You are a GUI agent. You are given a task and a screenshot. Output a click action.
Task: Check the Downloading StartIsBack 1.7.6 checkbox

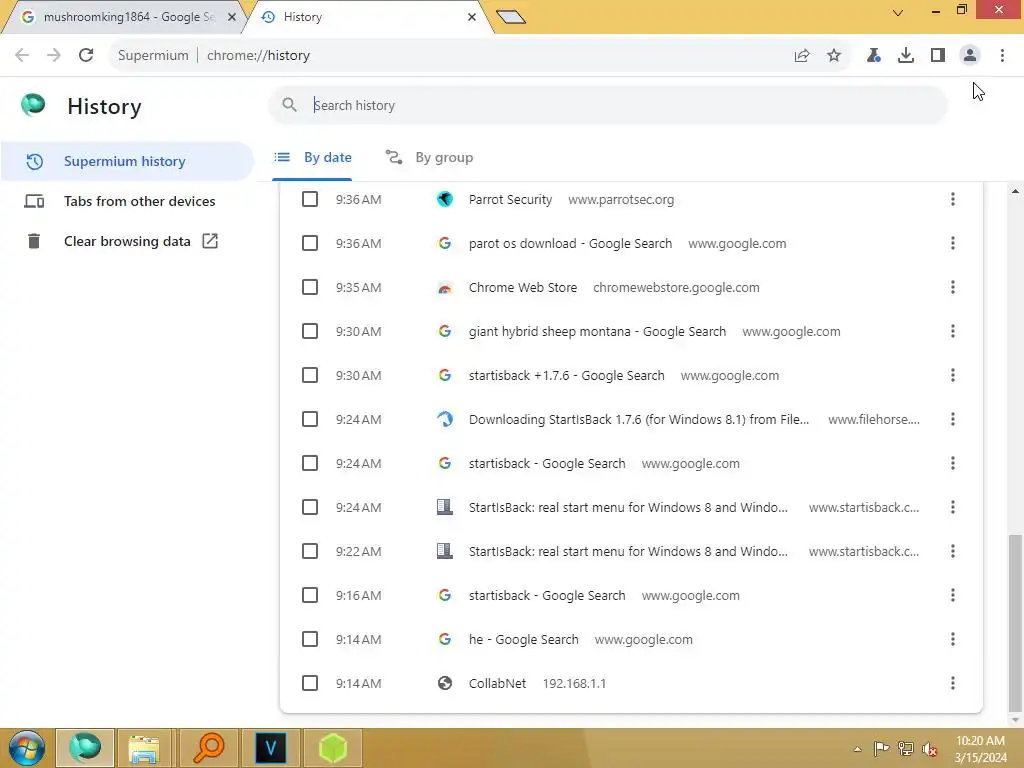310,419
